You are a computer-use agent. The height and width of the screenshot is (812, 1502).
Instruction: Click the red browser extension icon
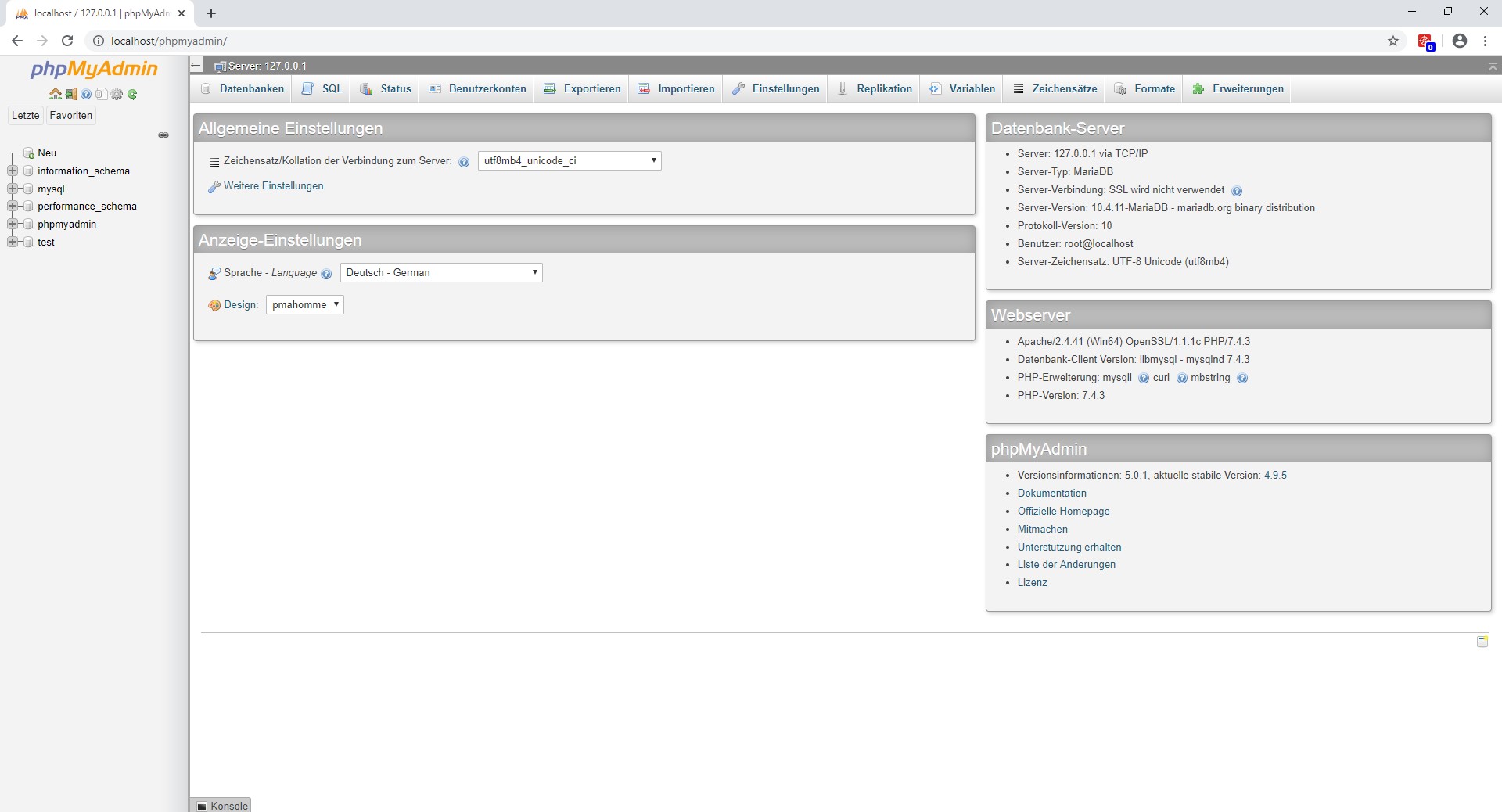1425,41
